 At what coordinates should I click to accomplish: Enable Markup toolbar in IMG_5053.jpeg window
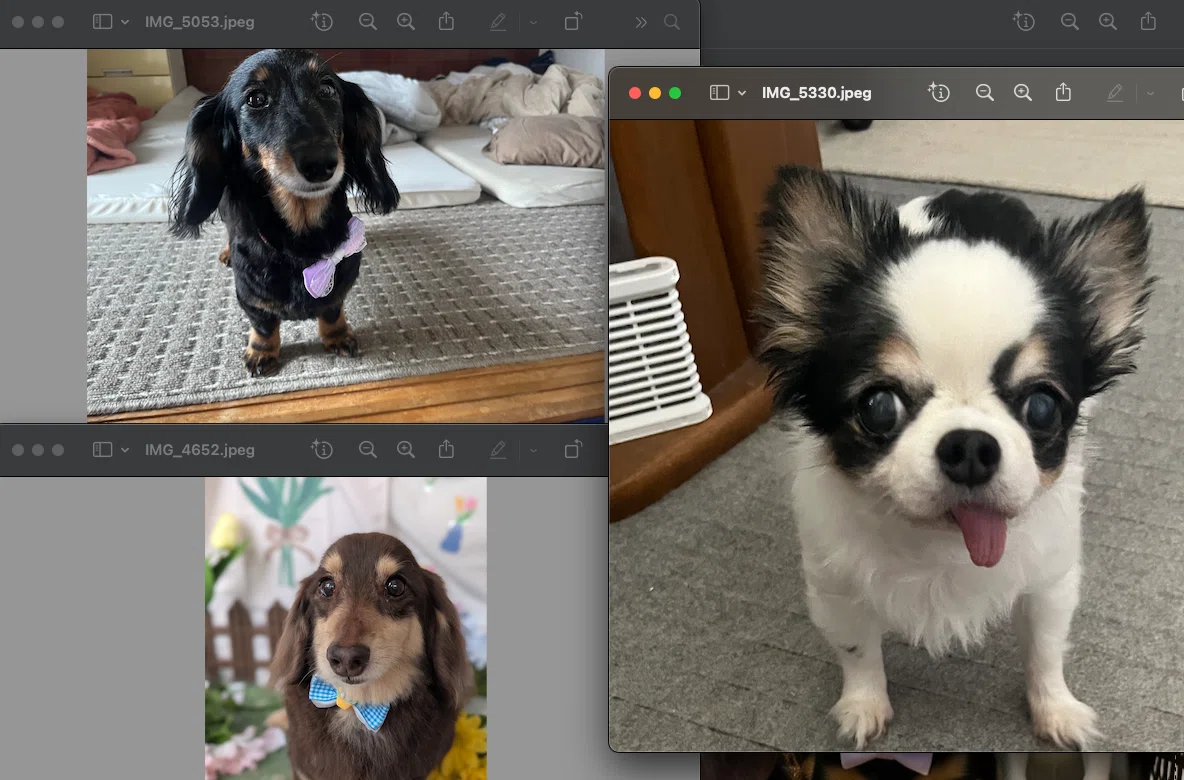click(x=498, y=22)
